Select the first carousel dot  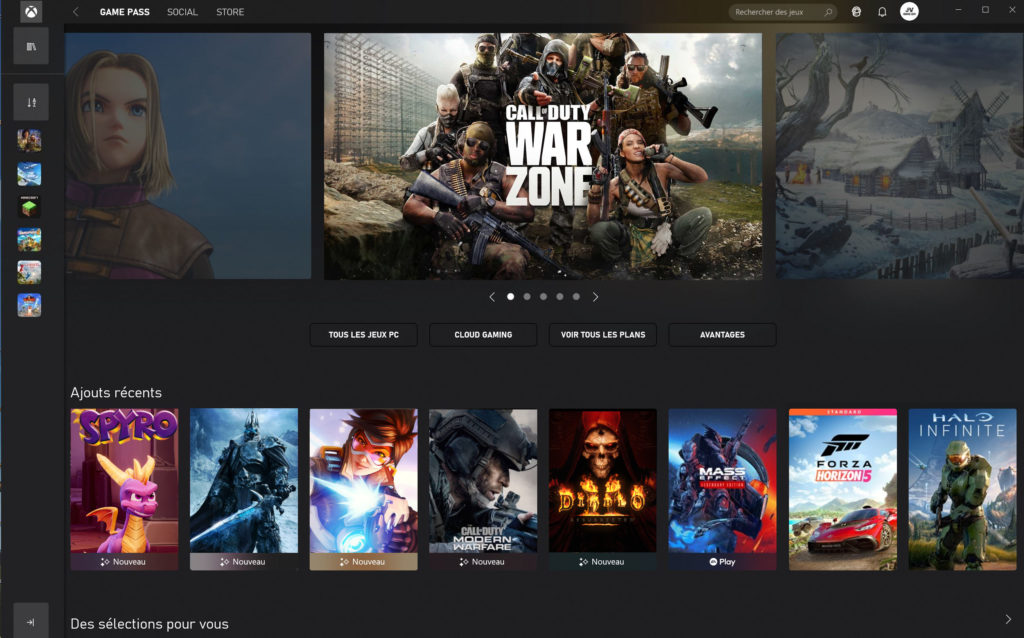pos(511,296)
